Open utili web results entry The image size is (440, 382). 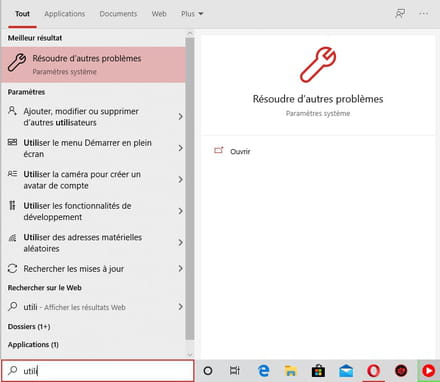point(93,307)
